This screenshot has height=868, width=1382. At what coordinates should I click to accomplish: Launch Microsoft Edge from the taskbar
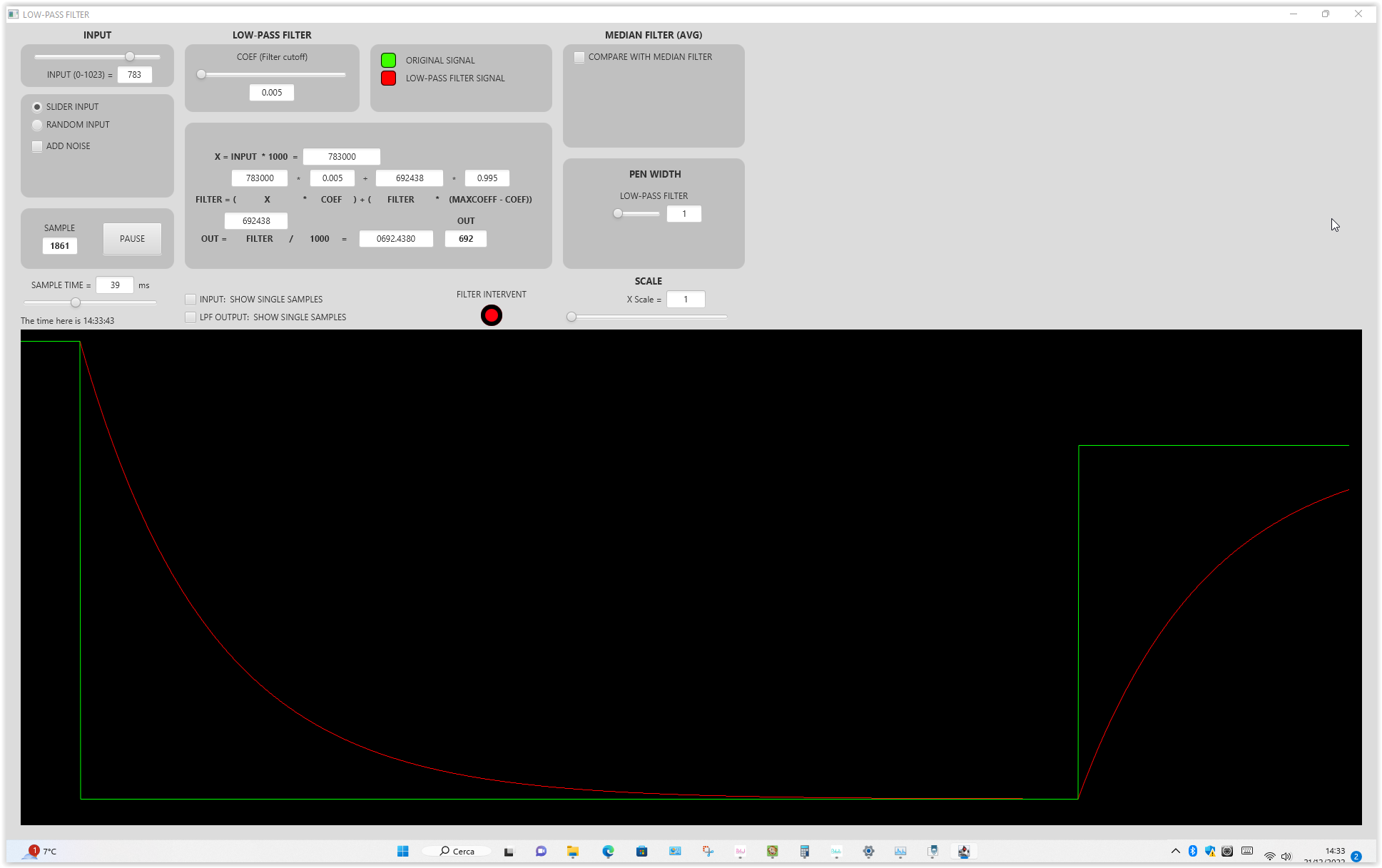point(608,851)
